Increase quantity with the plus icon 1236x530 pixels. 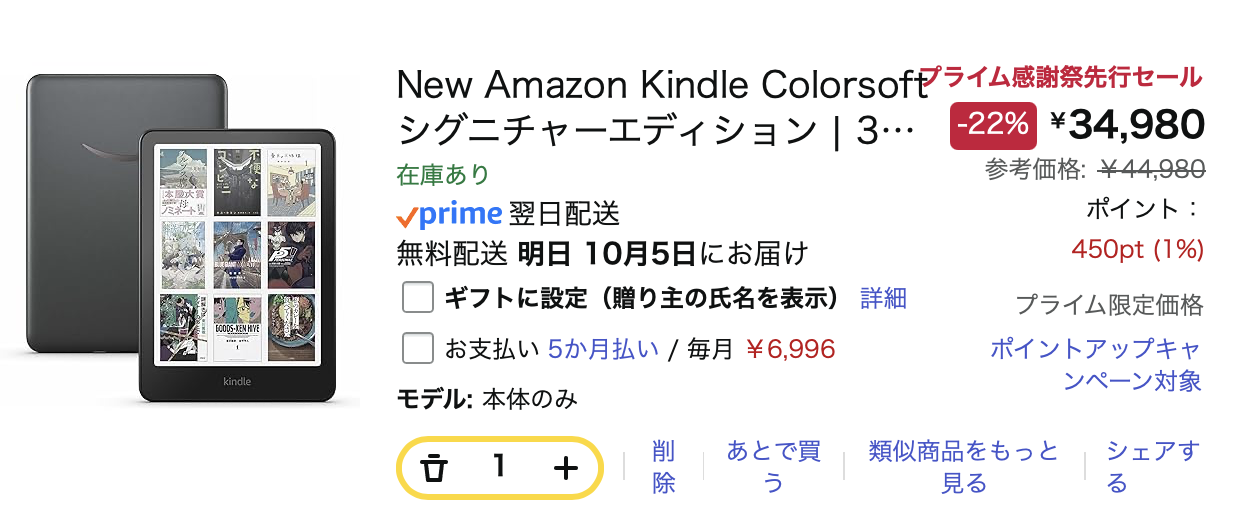566,467
